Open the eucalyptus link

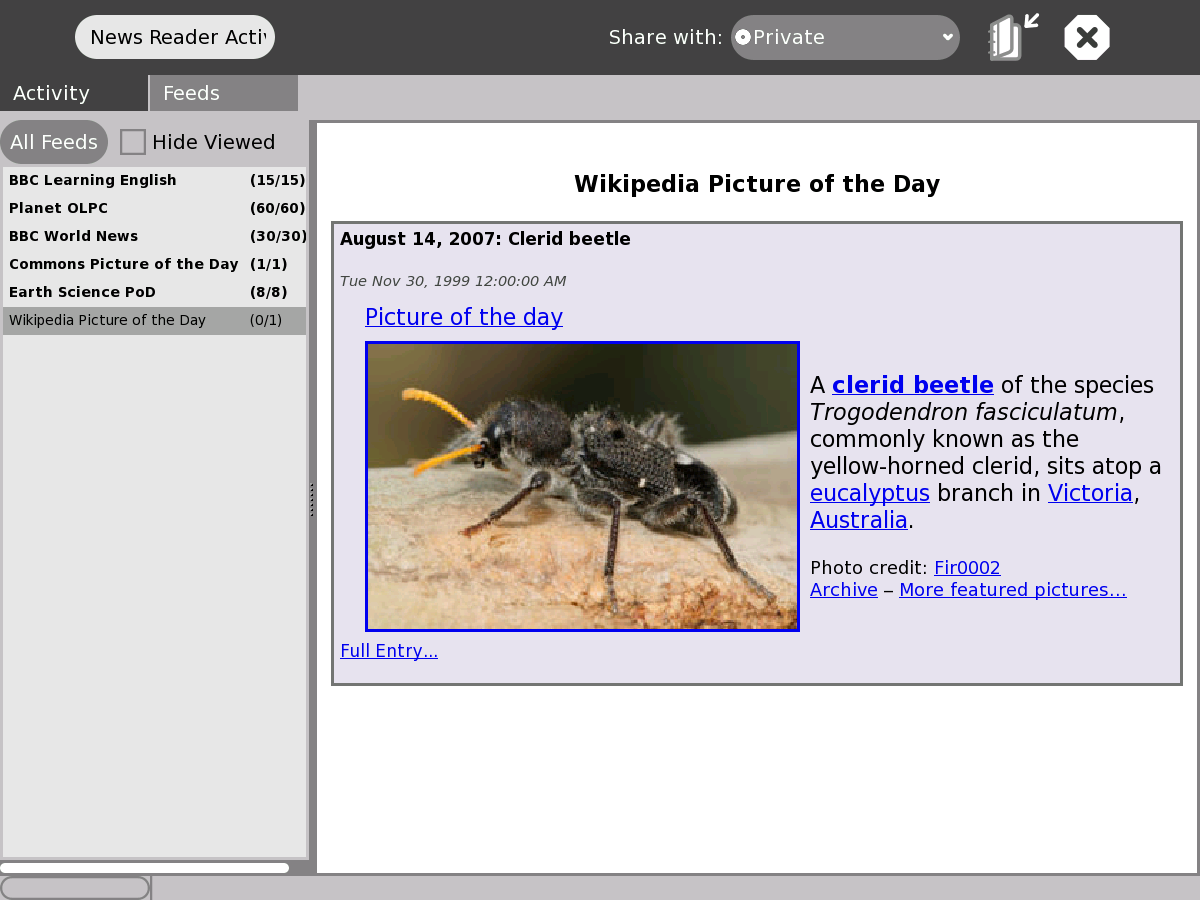coord(870,493)
